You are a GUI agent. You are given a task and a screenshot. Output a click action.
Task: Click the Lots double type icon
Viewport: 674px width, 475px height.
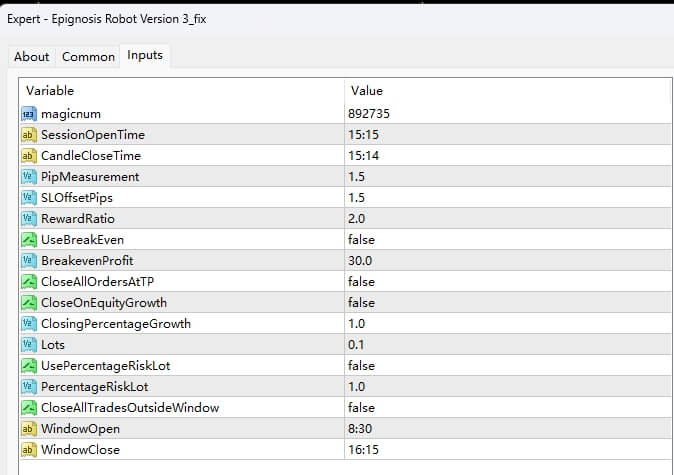click(28, 345)
